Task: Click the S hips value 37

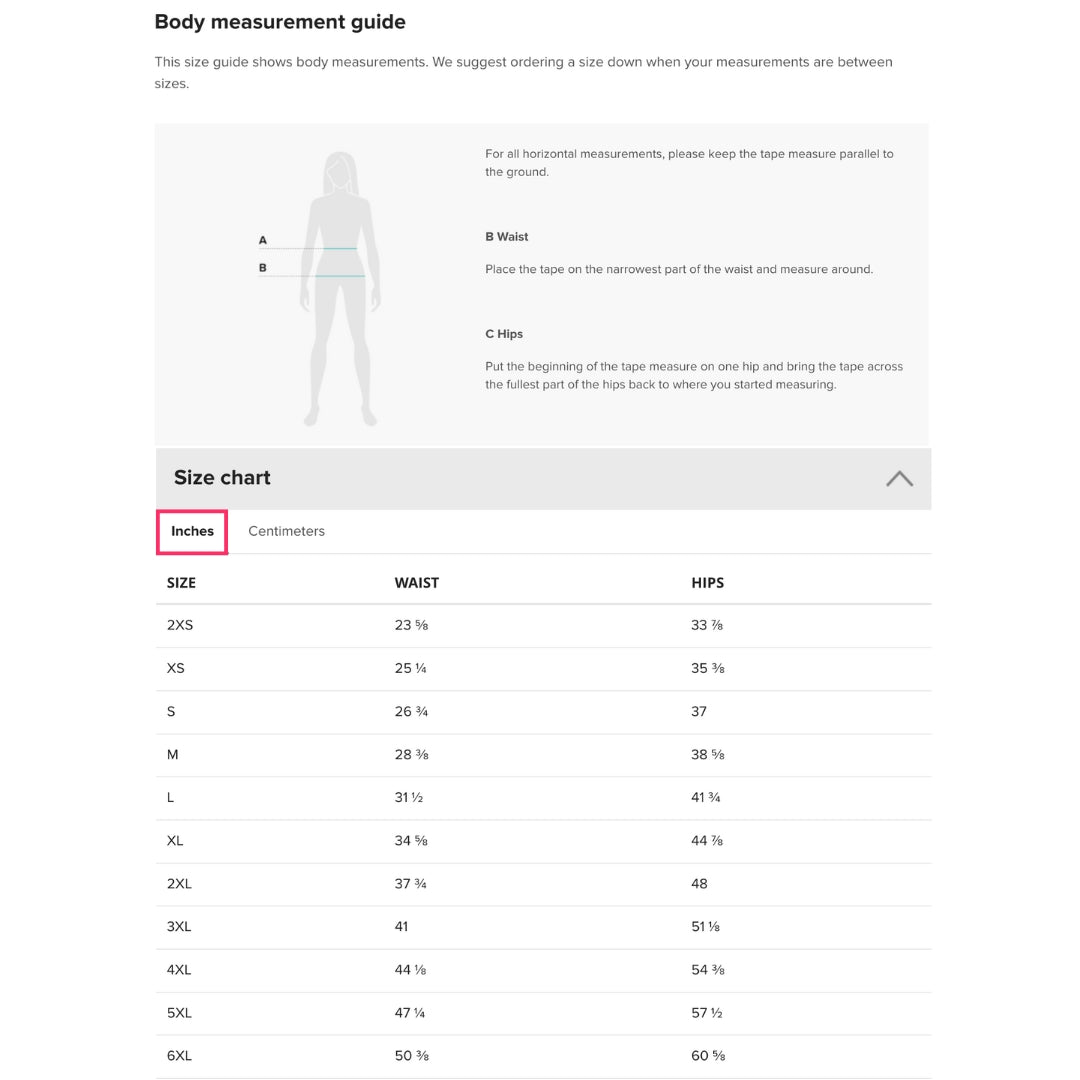Action: (x=699, y=711)
